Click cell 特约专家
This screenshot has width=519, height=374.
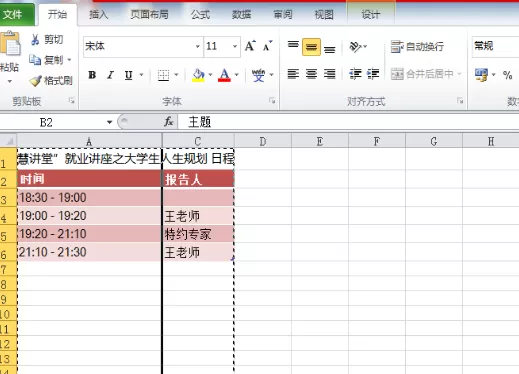pyautogui.click(x=198, y=234)
